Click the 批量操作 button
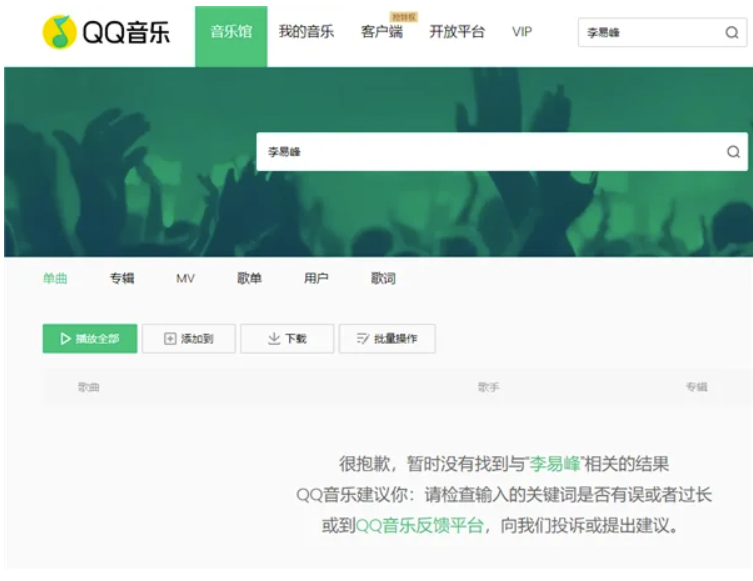753x581 pixels. point(387,339)
